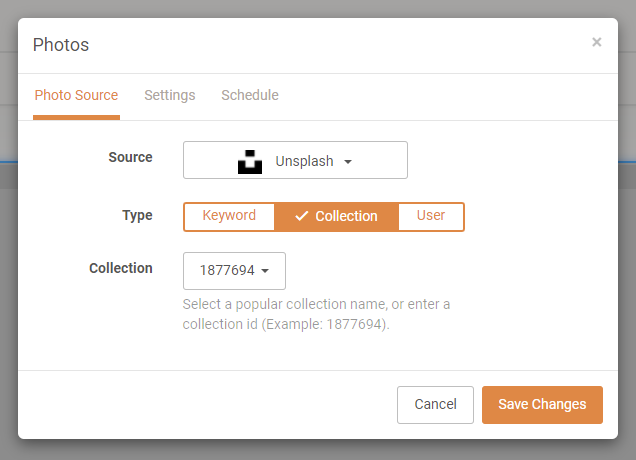Viewport: 636px width, 460px height.
Task: Switch to the Settings tab
Action: [170, 95]
